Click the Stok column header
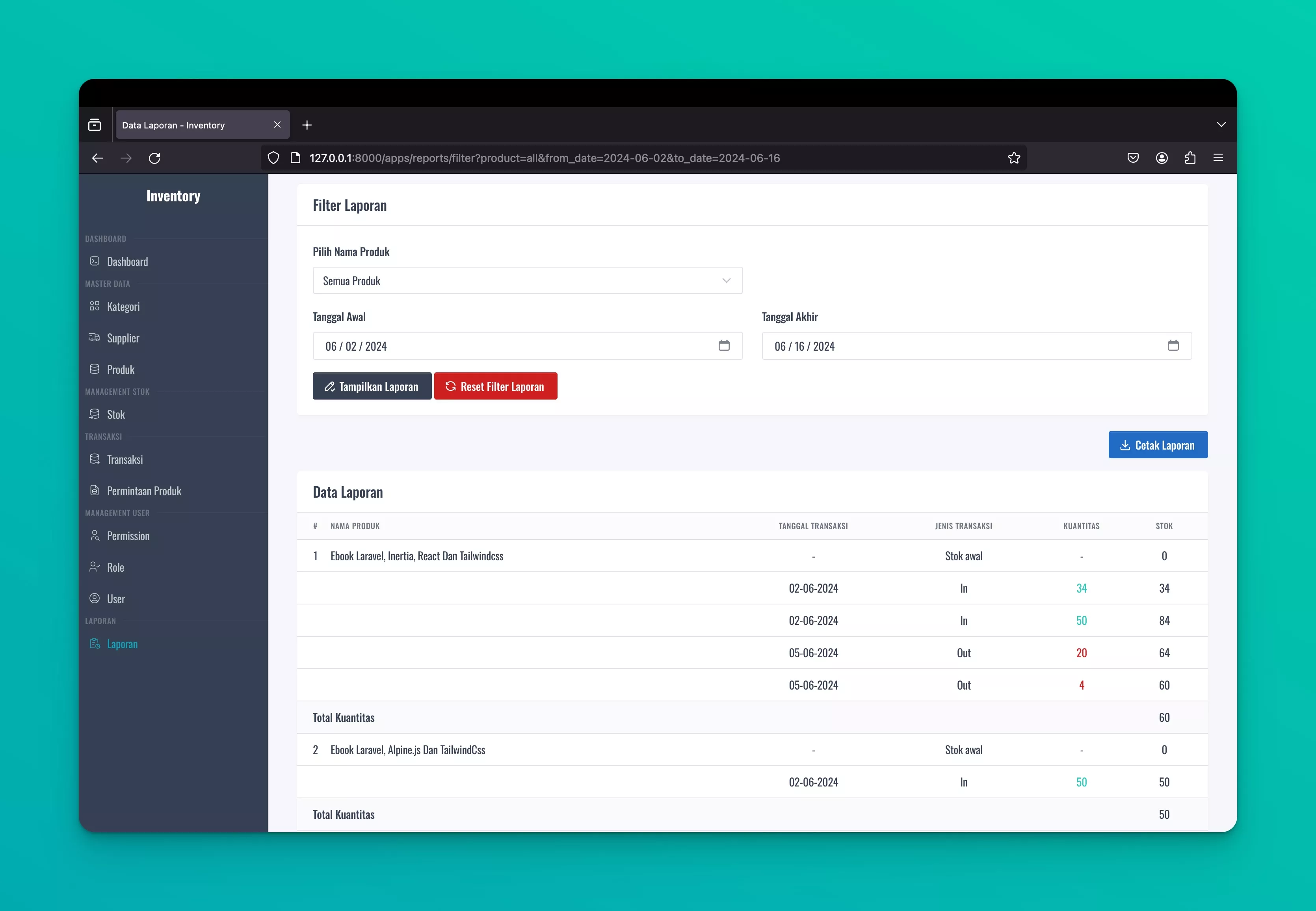This screenshot has width=1316, height=911. [x=1164, y=526]
